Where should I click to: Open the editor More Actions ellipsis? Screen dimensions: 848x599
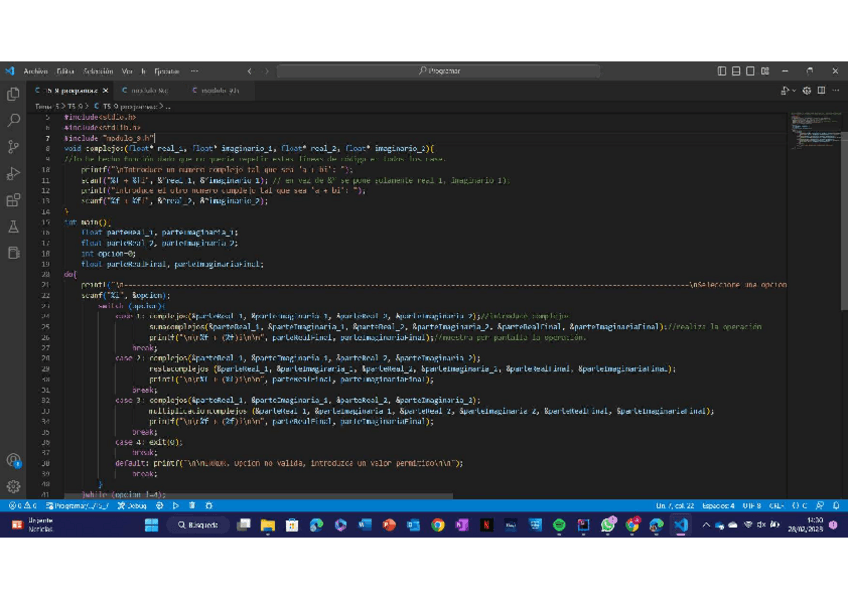pos(836,91)
